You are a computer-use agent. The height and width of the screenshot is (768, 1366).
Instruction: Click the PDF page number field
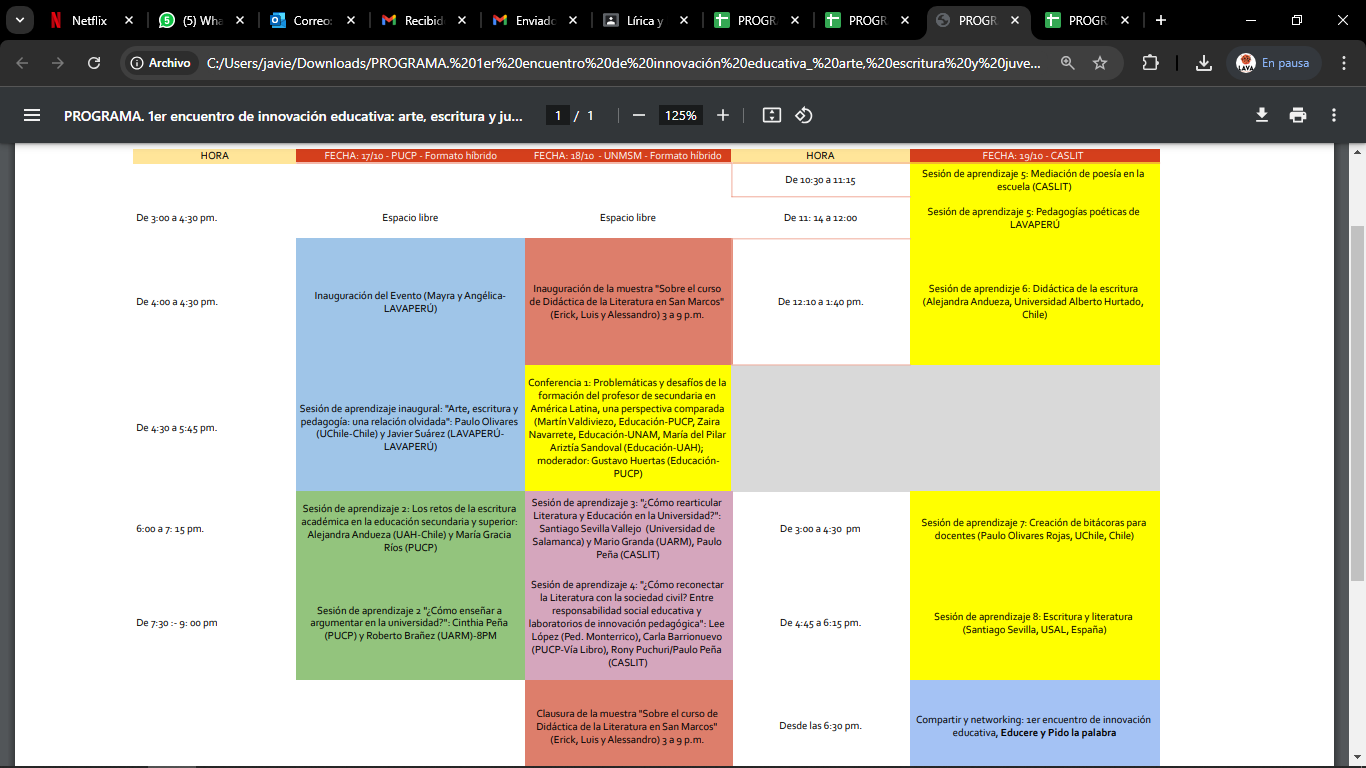(558, 115)
